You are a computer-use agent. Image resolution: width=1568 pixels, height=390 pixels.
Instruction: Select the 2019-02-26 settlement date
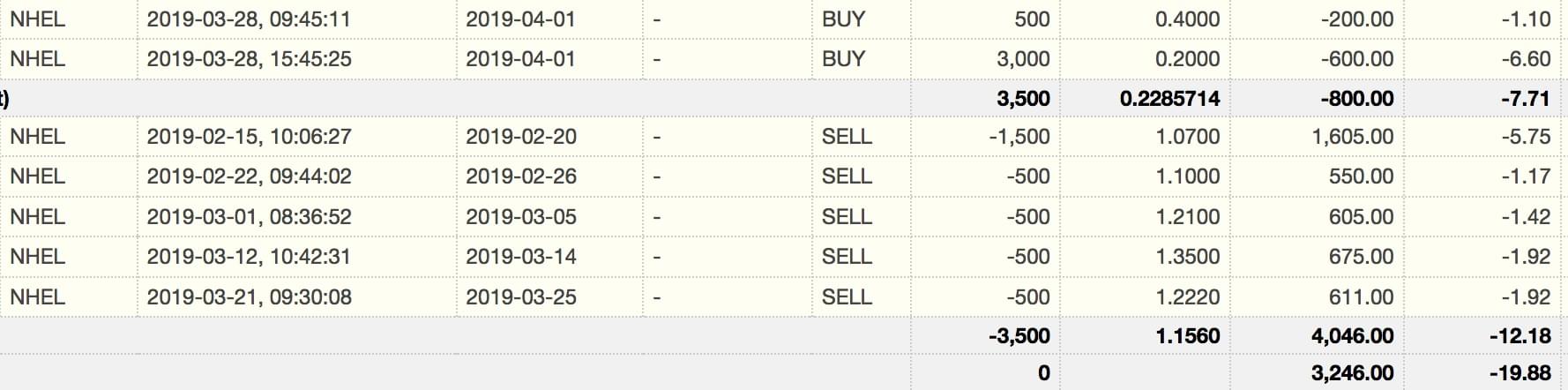tap(520, 176)
